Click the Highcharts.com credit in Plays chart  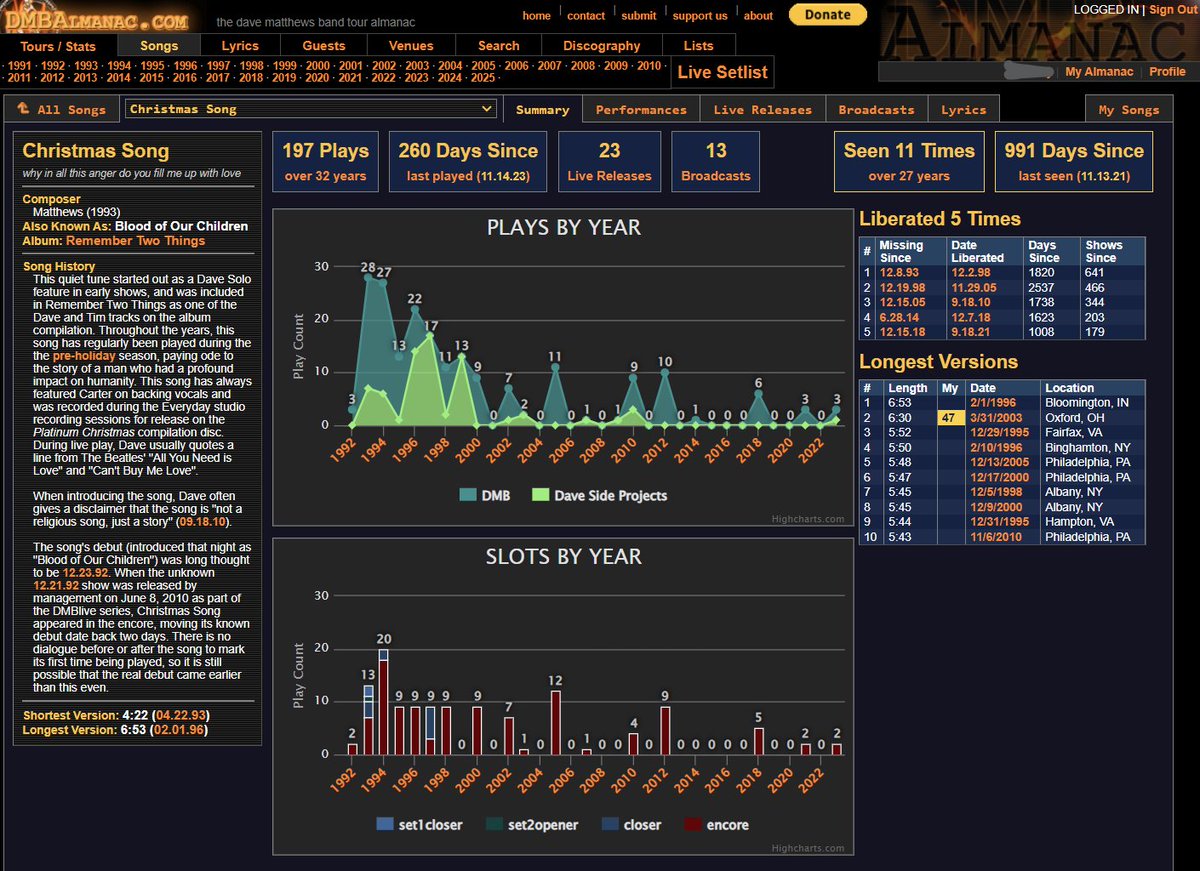(x=809, y=518)
